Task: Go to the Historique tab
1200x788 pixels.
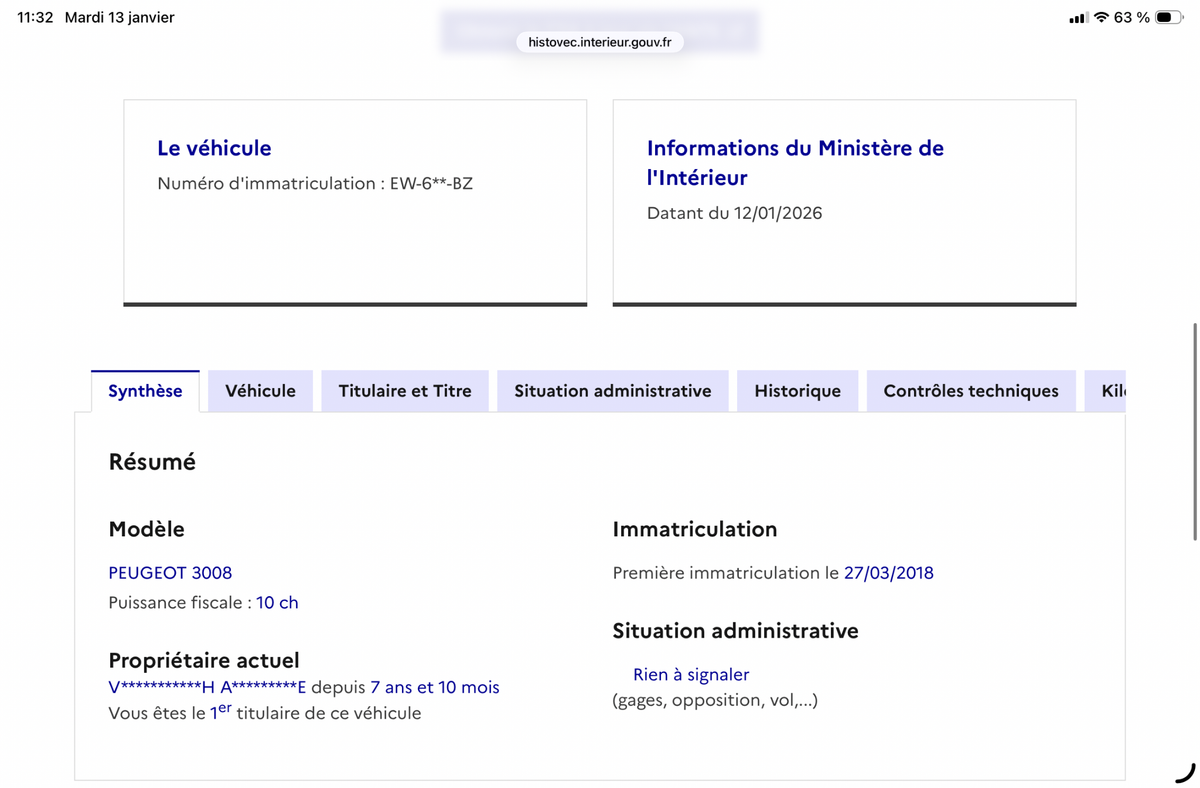Action: pos(798,391)
